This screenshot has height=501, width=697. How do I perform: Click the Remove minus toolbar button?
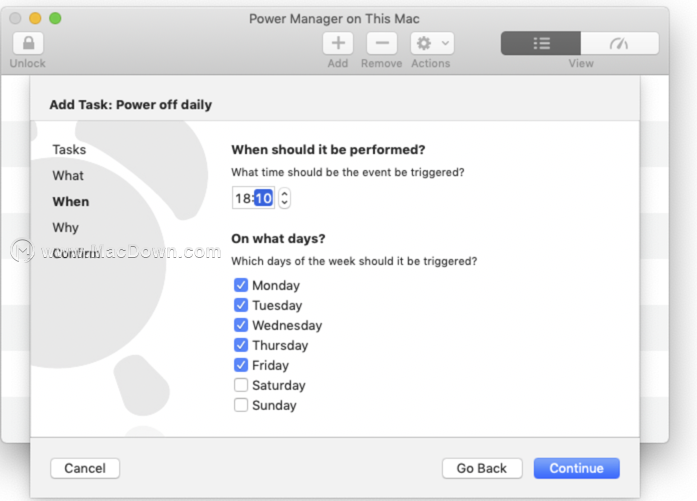point(382,43)
